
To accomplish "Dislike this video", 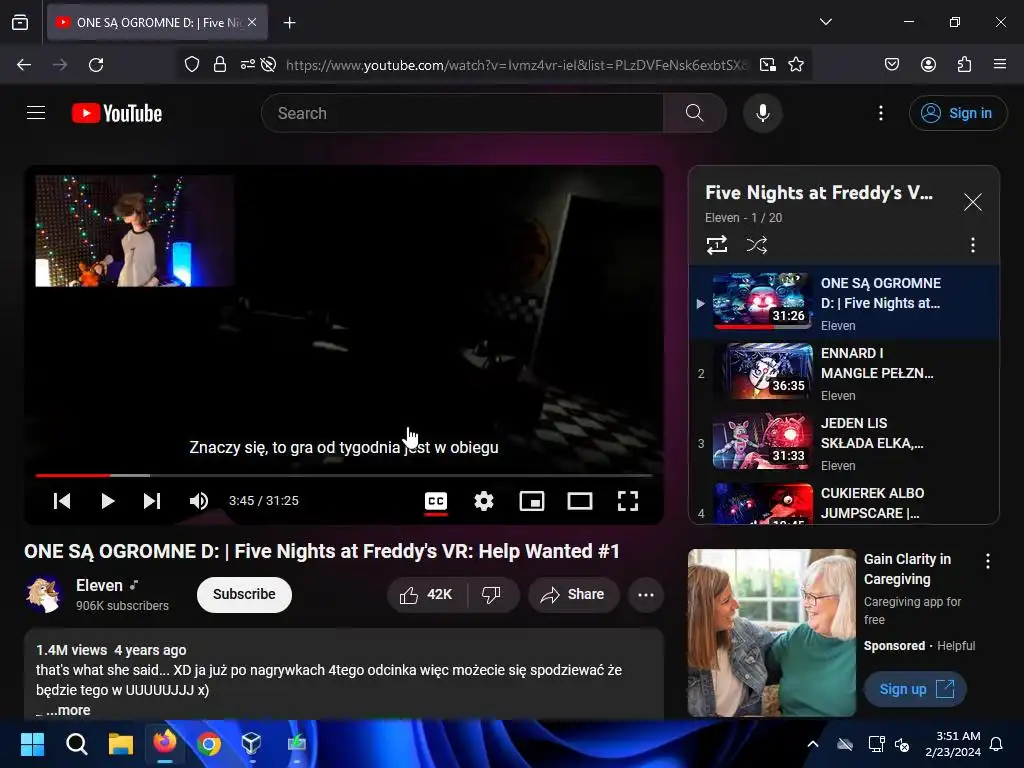I will pyautogui.click(x=491, y=594).
